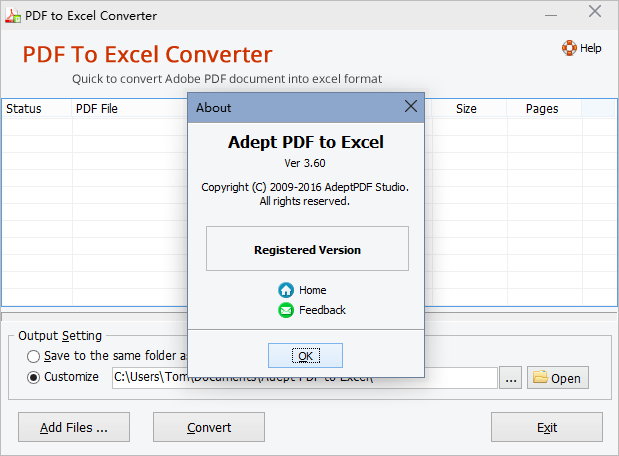The height and width of the screenshot is (456, 619).
Task: Click the folder icon on Open button
Action: pyautogui.click(x=540, y=377)
